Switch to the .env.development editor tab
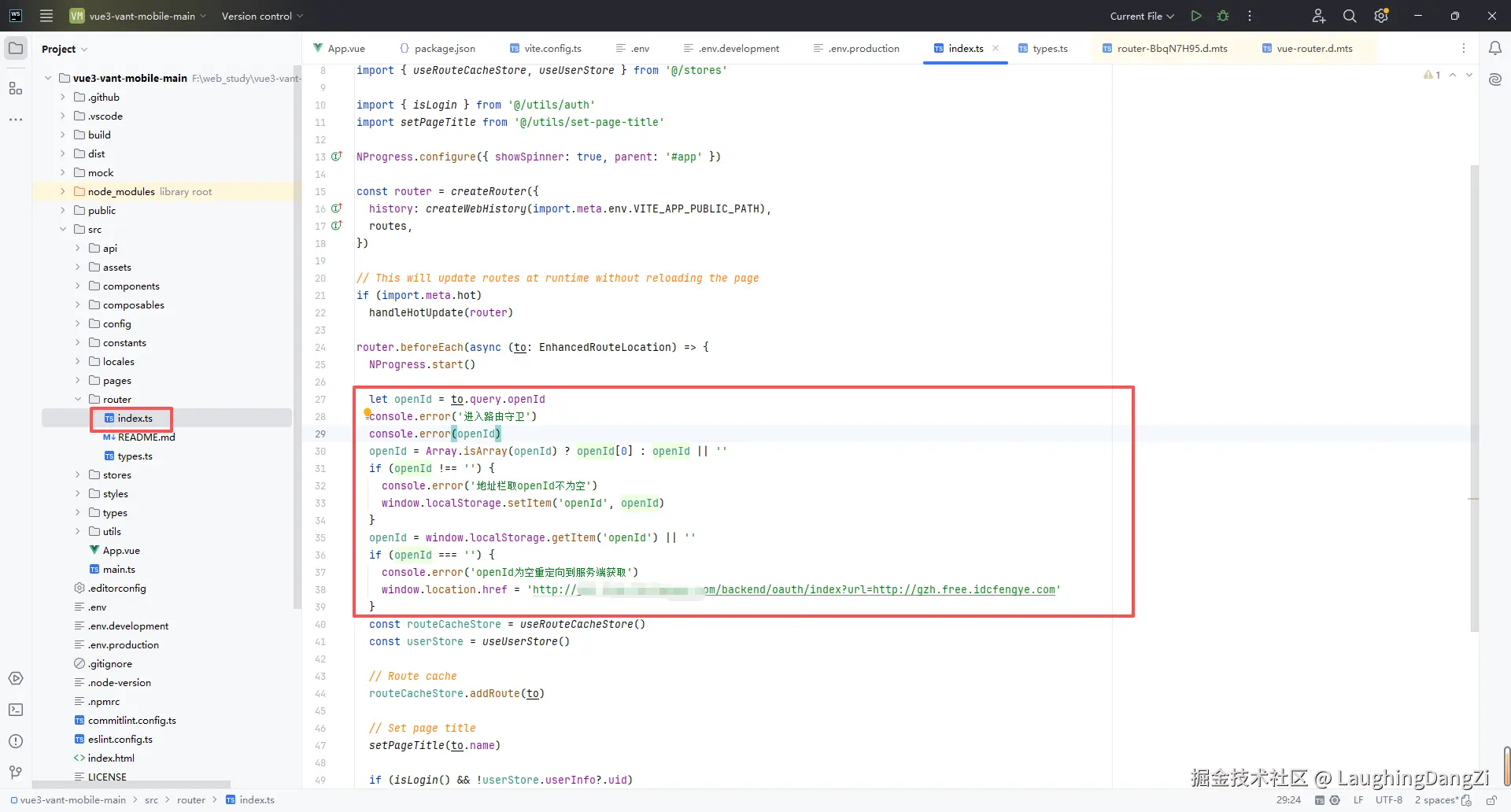 [731, 48]
